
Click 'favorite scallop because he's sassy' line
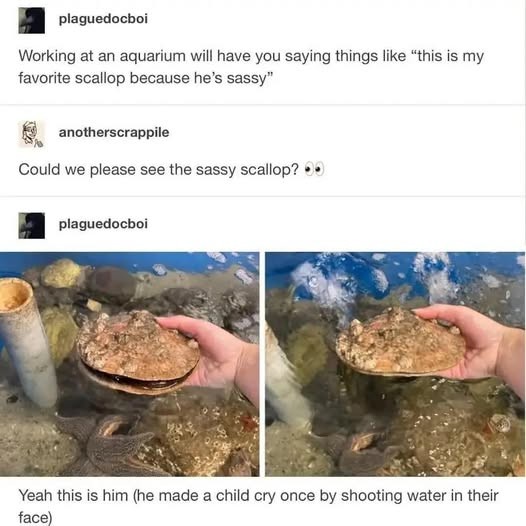tap(146, 78)
